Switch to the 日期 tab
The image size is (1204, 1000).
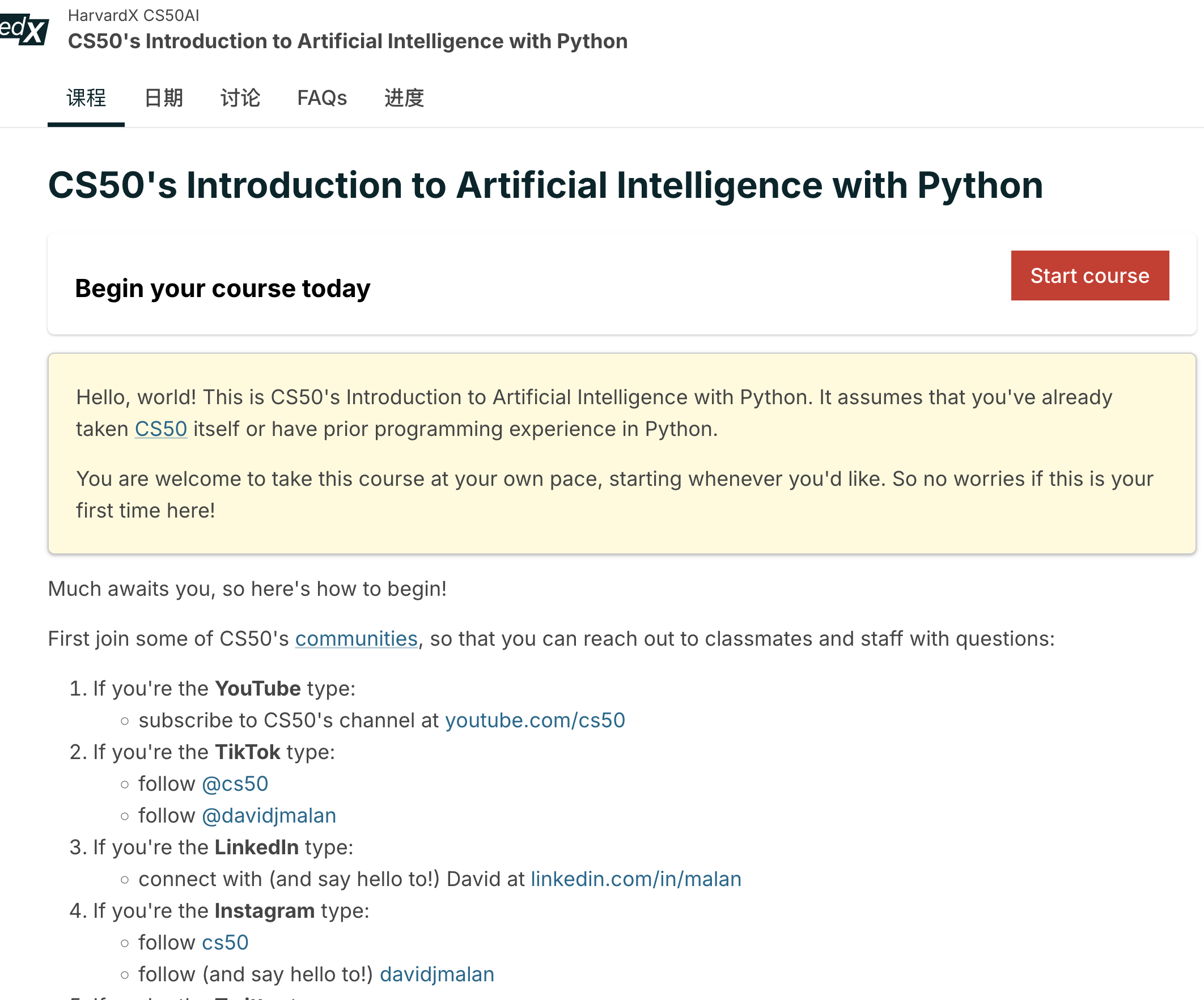coord(163,98)
